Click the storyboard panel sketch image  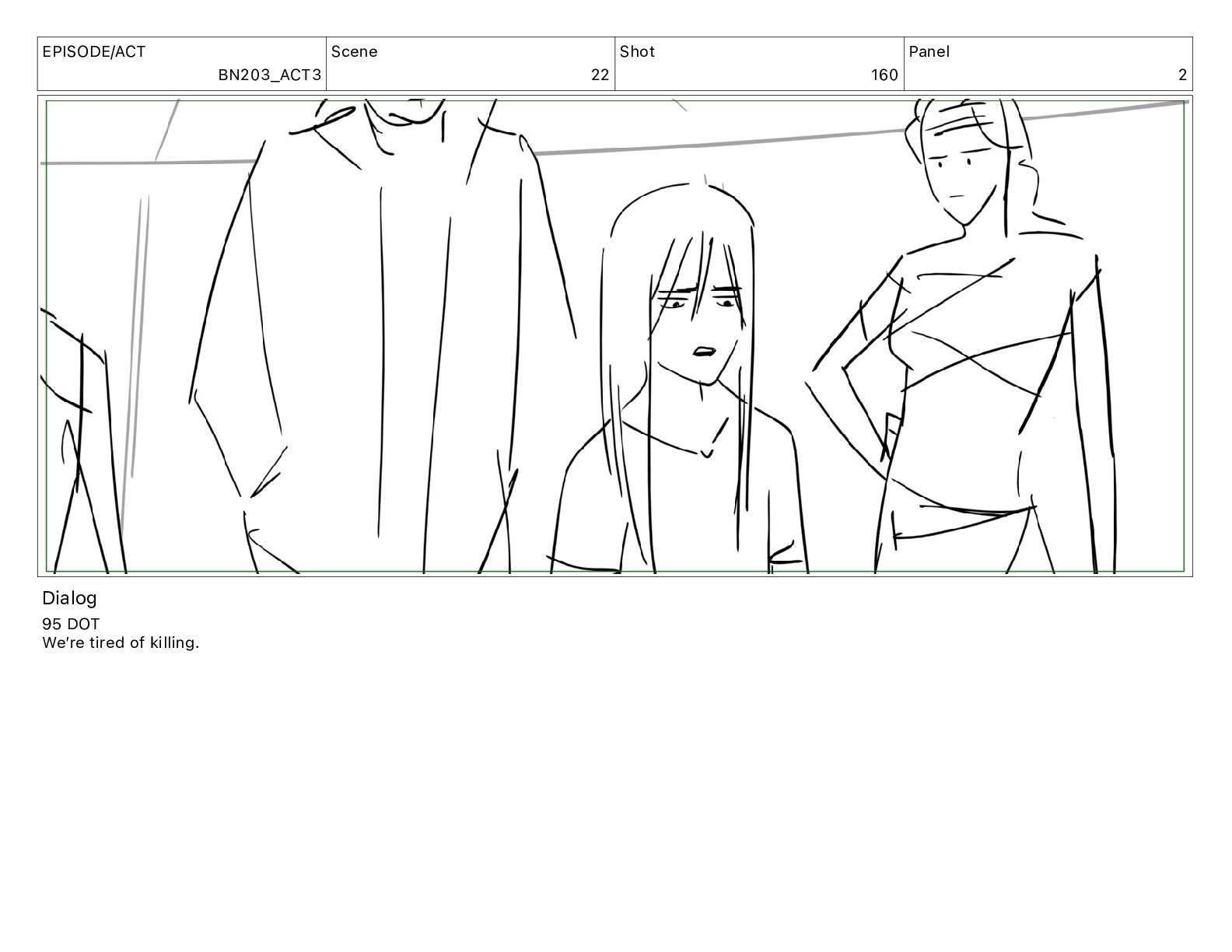(x=614, y=336)
